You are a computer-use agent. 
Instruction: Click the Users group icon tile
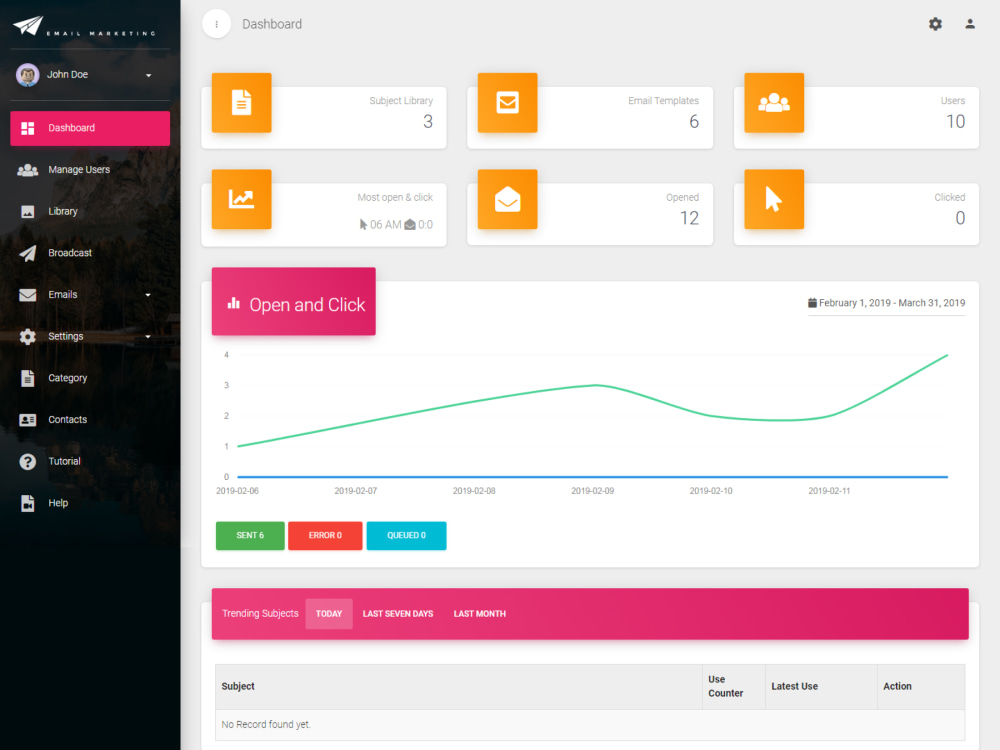pos(774,103)
